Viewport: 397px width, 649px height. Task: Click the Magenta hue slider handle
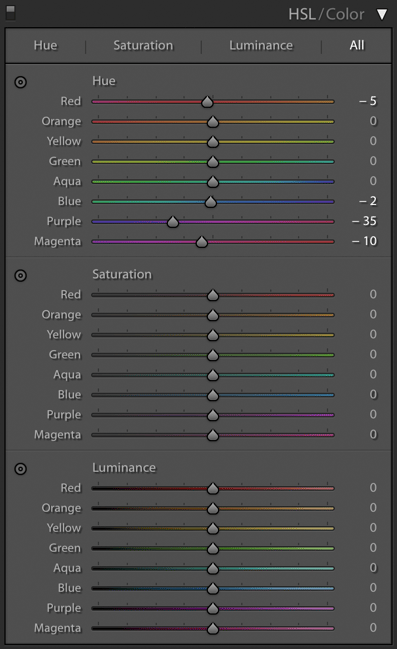point(202,242)
